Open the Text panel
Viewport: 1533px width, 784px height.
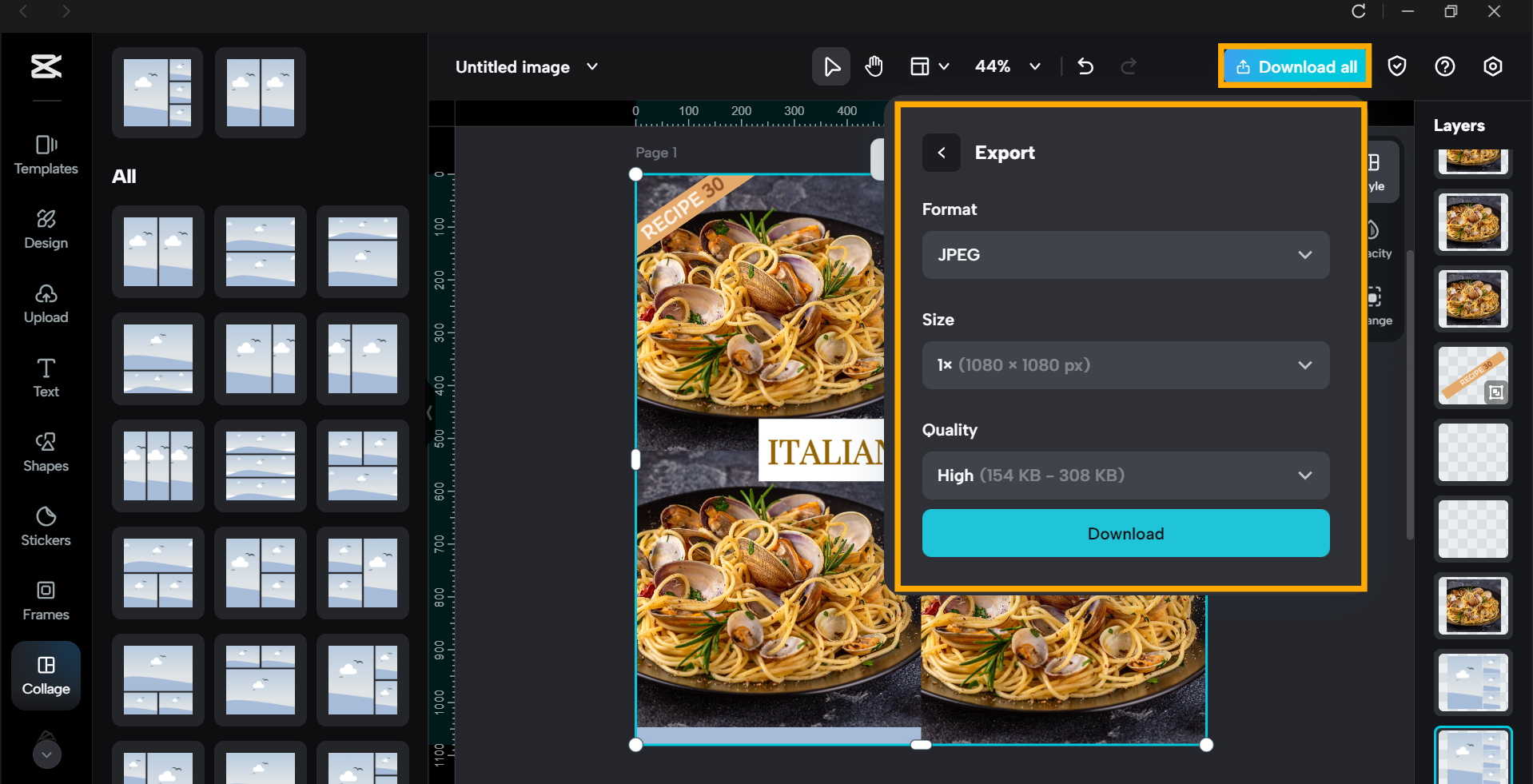46,378
